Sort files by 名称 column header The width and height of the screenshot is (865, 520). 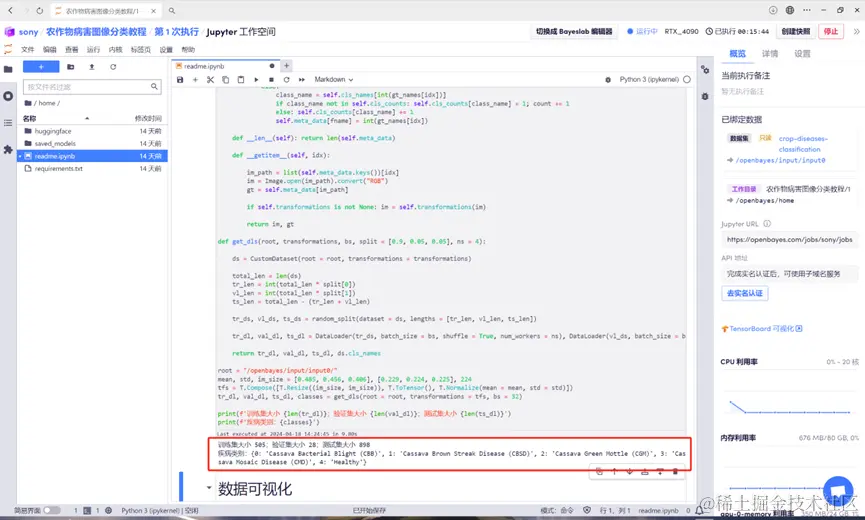[29, 119]
